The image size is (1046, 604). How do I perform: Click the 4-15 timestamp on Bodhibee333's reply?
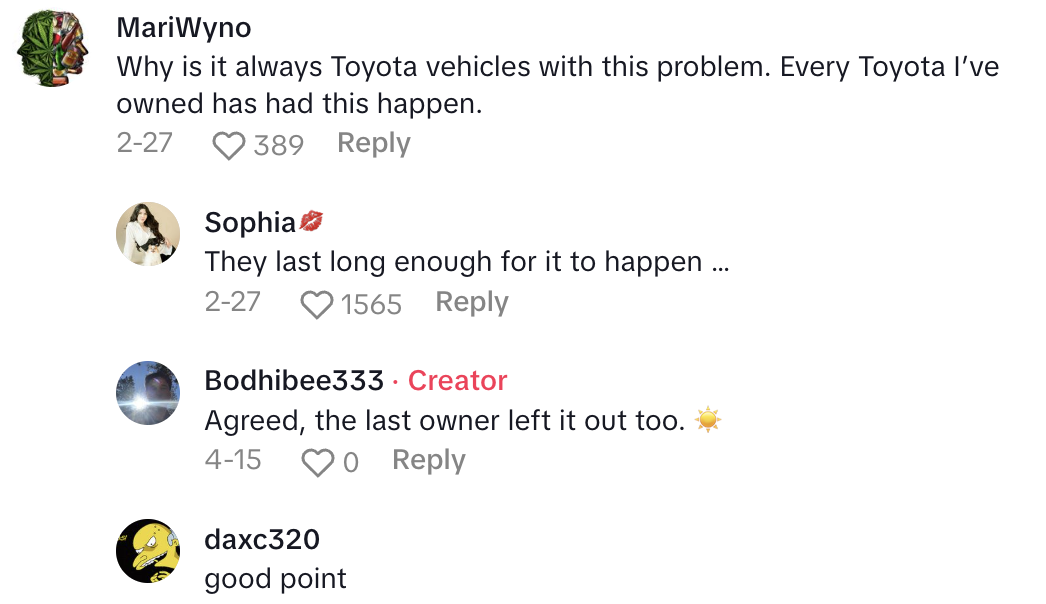click(230, 461)
